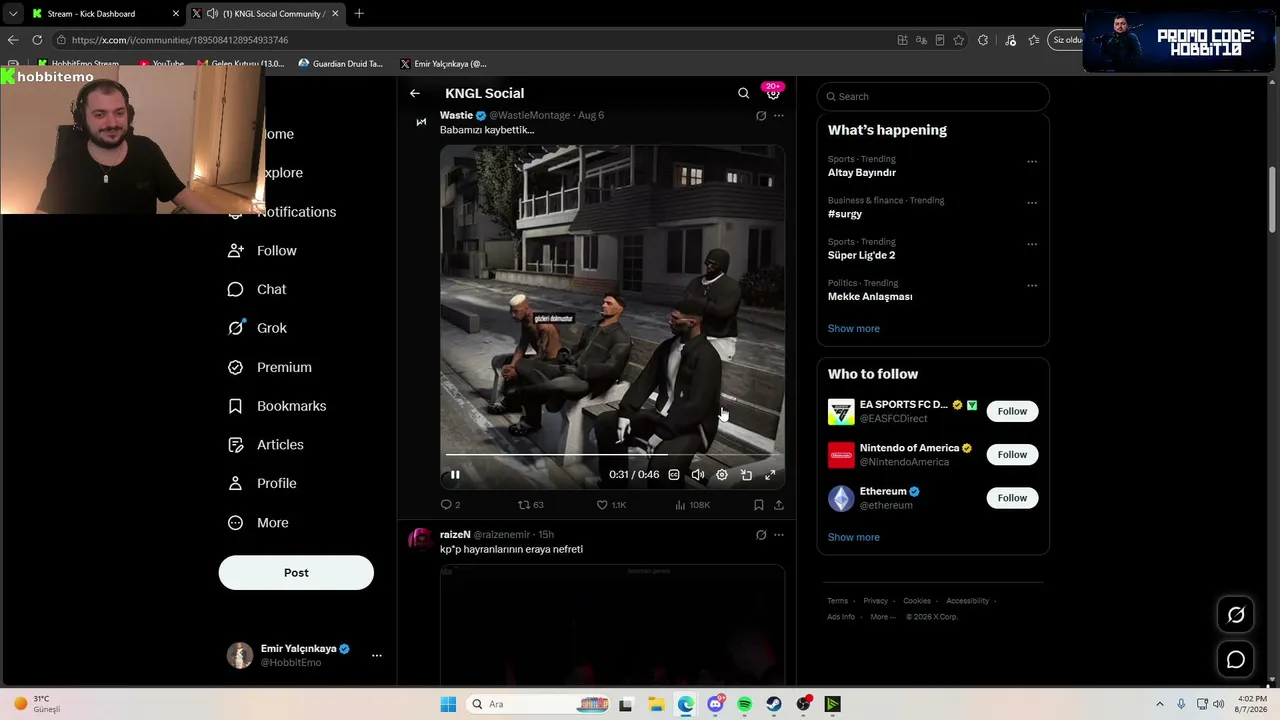Seek on the video progress bar

(612, 455)
